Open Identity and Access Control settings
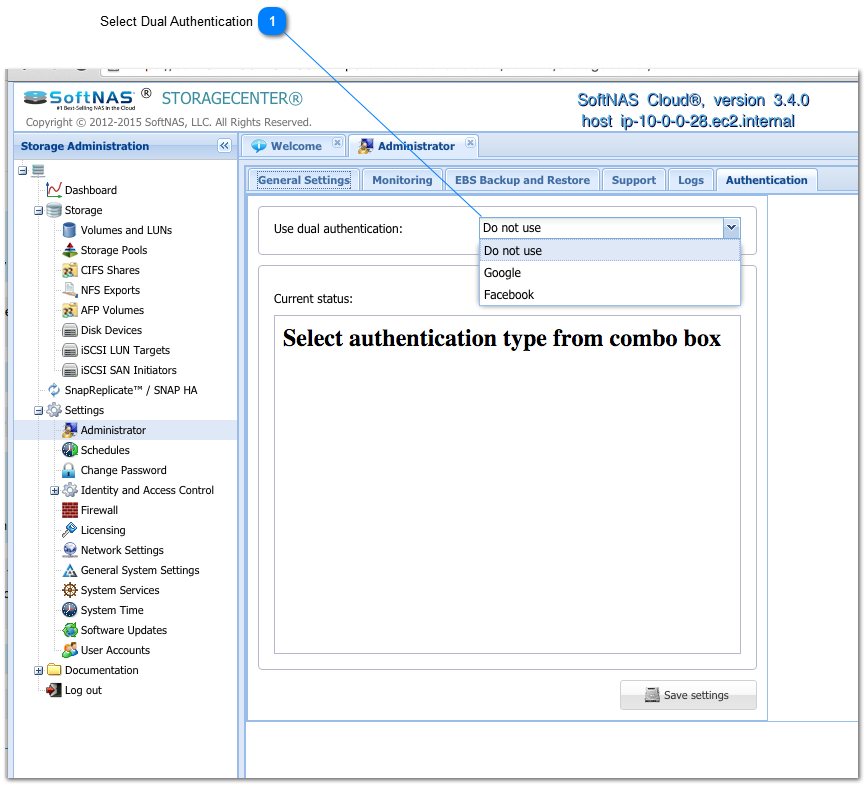This screenshot has height=787, width=867. (x=147, y=490)
